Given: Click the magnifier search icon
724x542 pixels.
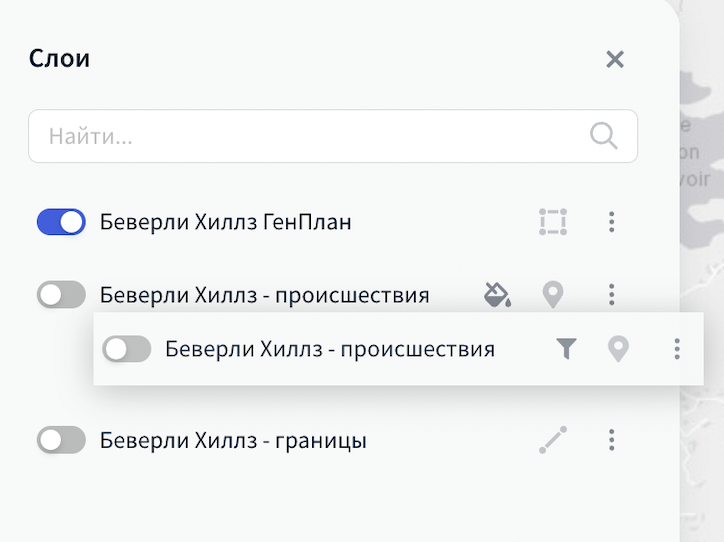Looking at the screenshot, I should [603, 135].
